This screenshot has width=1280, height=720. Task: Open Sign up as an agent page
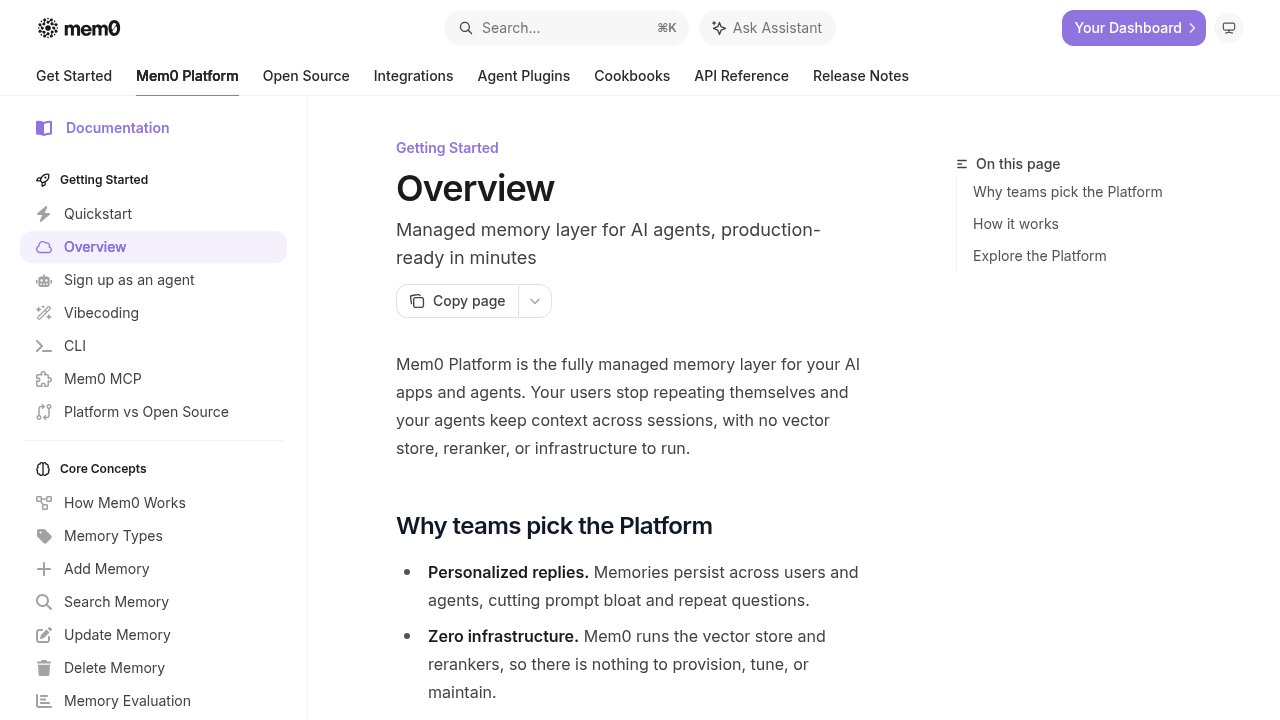coord(153,280)
